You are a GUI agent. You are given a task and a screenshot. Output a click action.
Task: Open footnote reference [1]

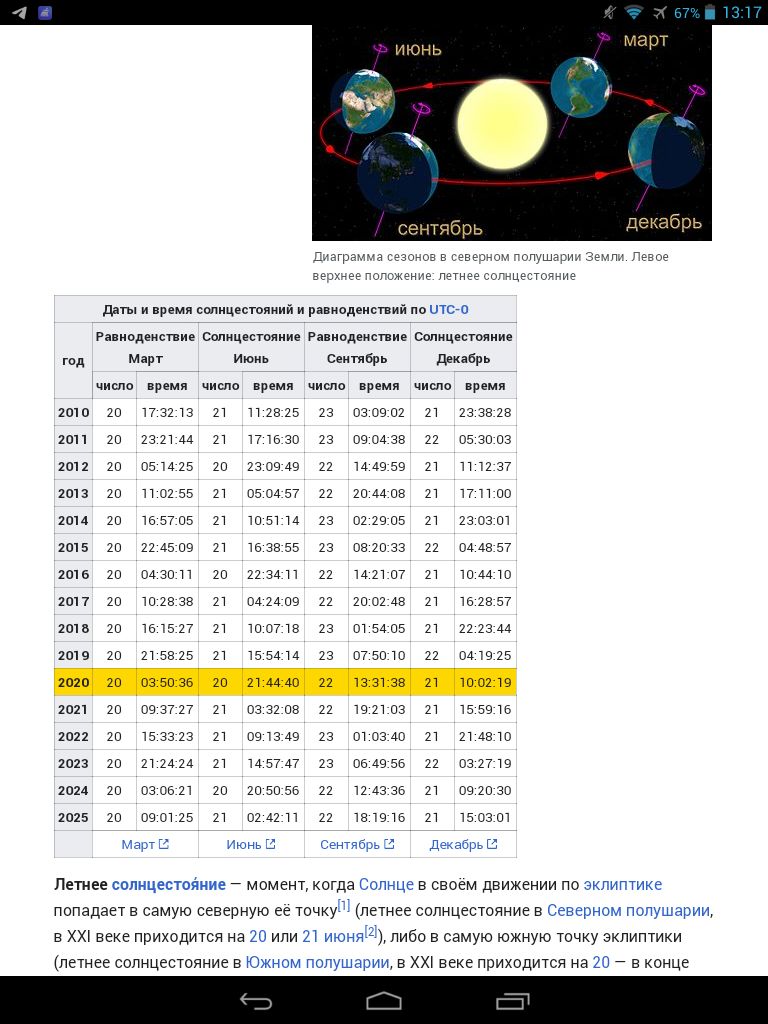(x=344, y=905)
